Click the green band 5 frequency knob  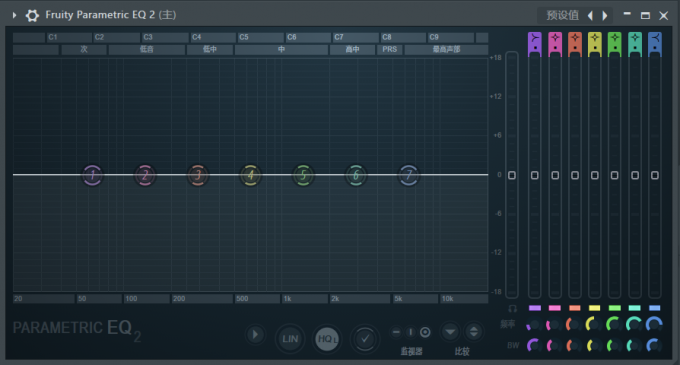click(614, 324)
